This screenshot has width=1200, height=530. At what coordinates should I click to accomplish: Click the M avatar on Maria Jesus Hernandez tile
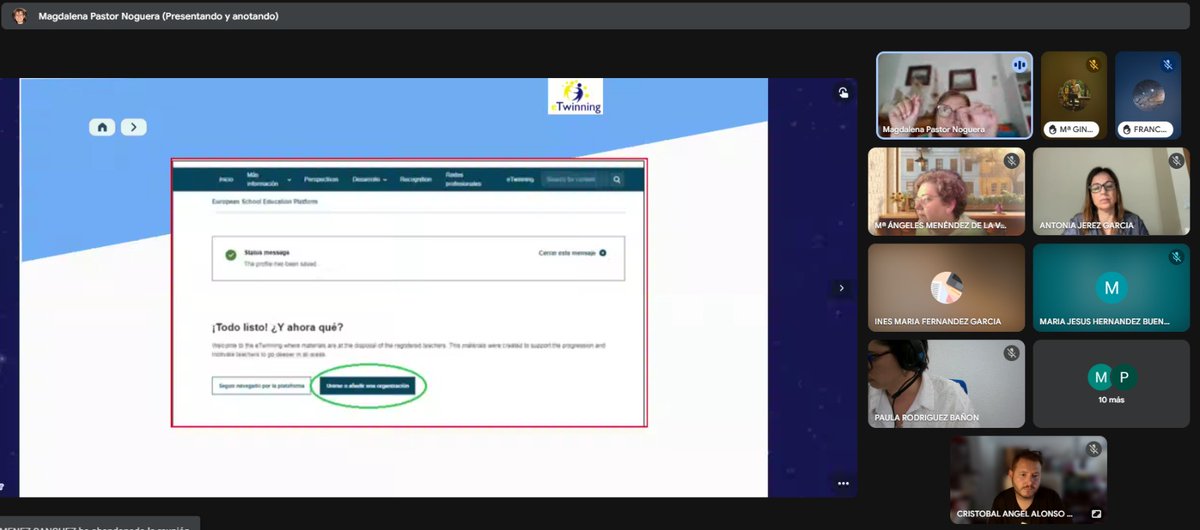[1110, 288]
